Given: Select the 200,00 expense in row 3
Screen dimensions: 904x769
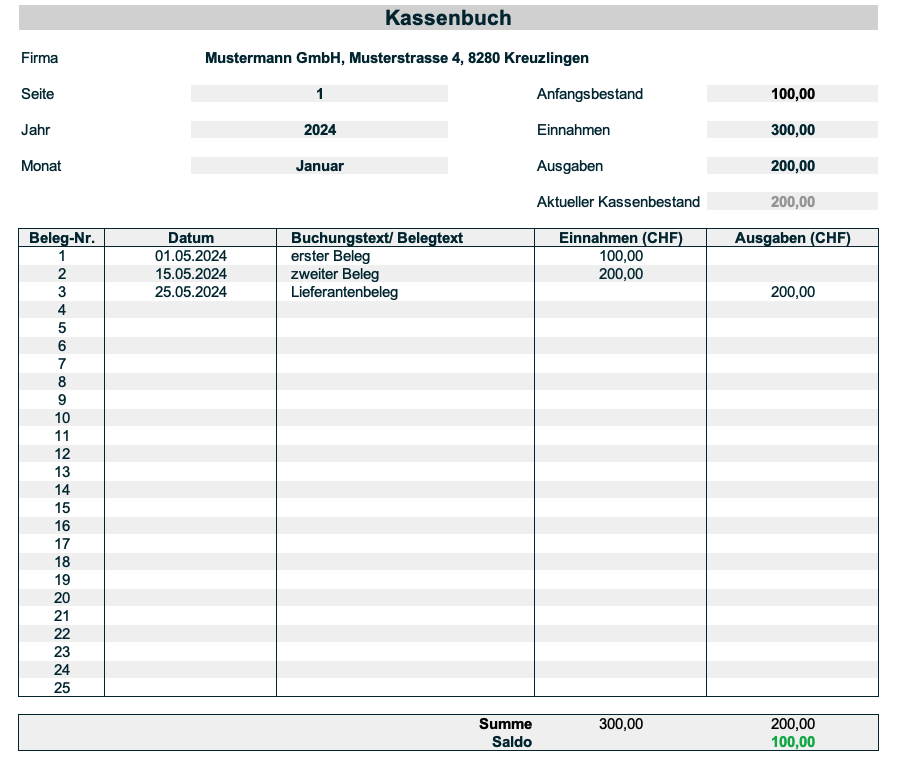Looking at the screenshot, I should pyautogui.click(x=792, y=292).
